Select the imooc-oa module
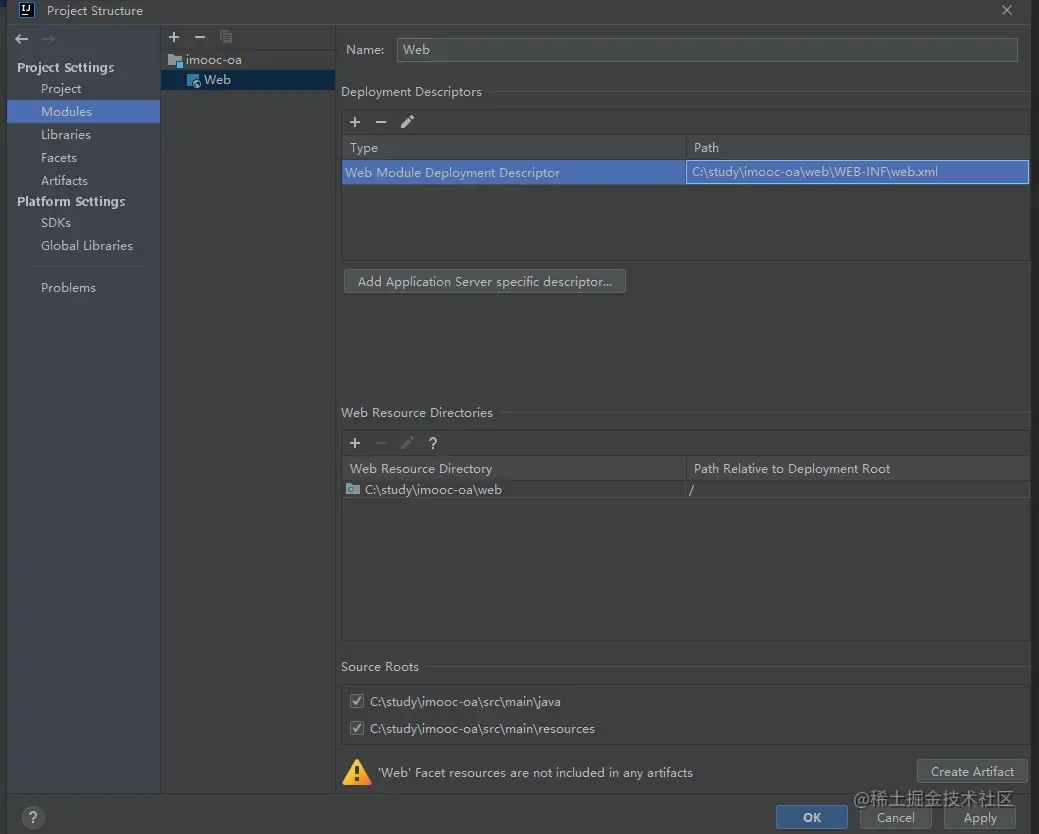Screen dimensions: 1039x834 point(248,60)
